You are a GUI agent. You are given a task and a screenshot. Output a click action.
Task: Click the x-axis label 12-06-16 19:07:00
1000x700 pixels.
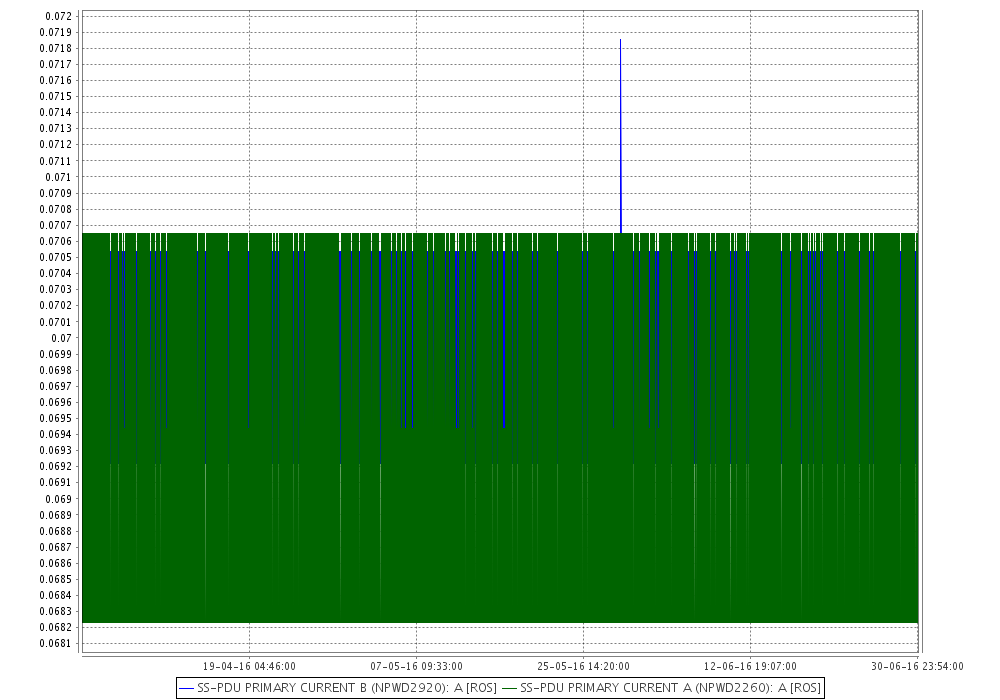(x=750, y=666)
